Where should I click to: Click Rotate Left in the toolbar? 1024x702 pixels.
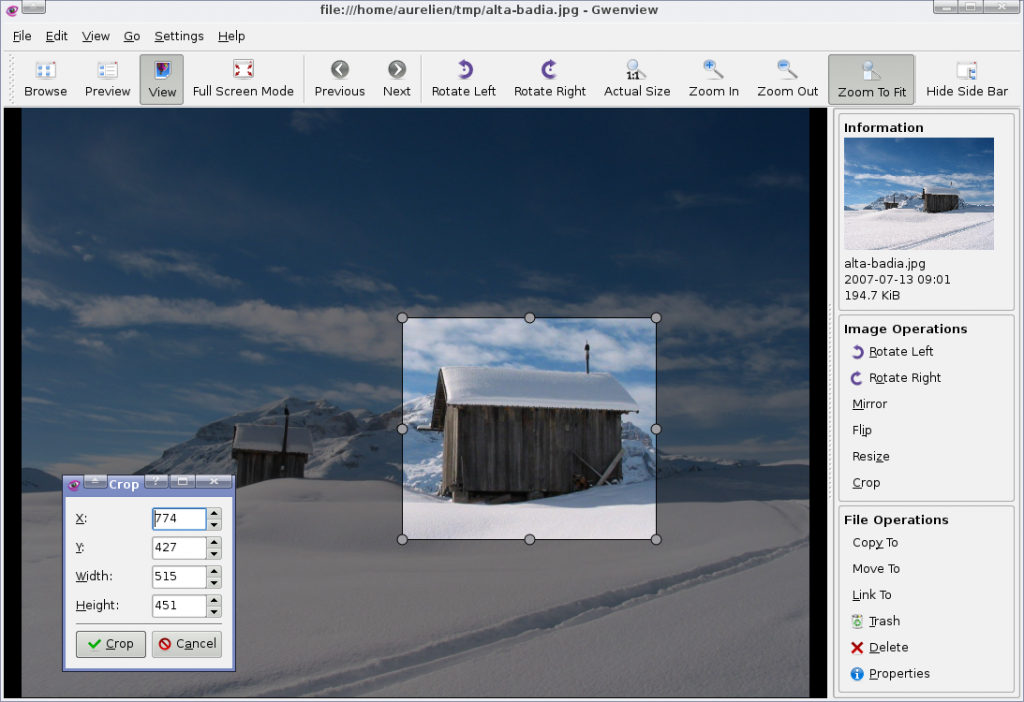point(463,79)
